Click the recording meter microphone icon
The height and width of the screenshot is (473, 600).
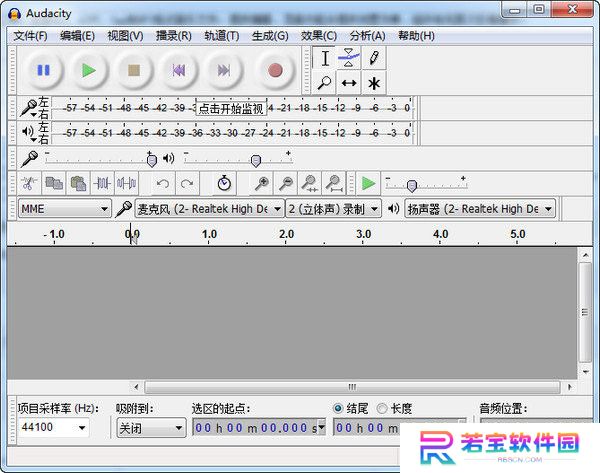(x=28, y=108)
